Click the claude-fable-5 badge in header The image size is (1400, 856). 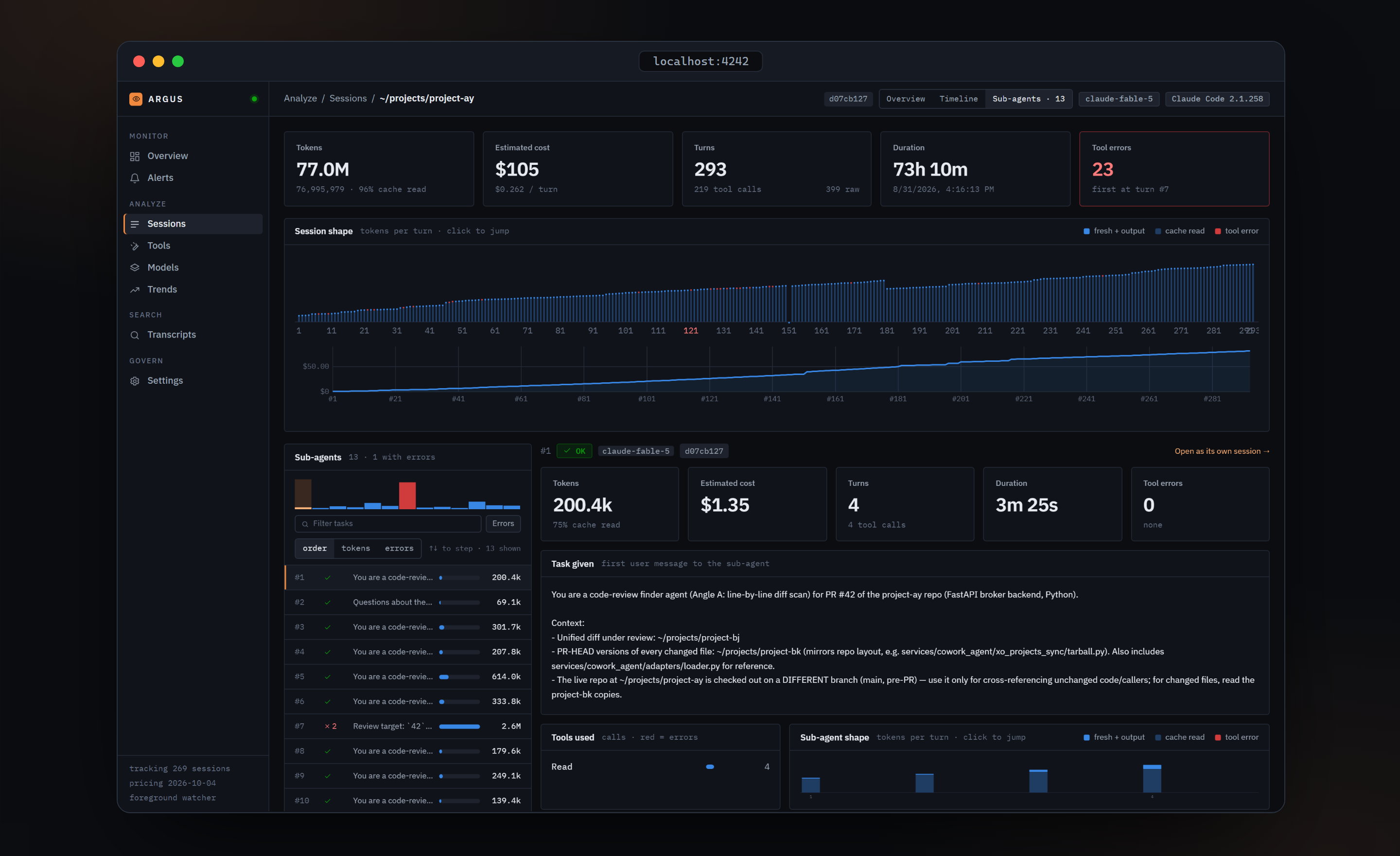(x=1119, y=99)
